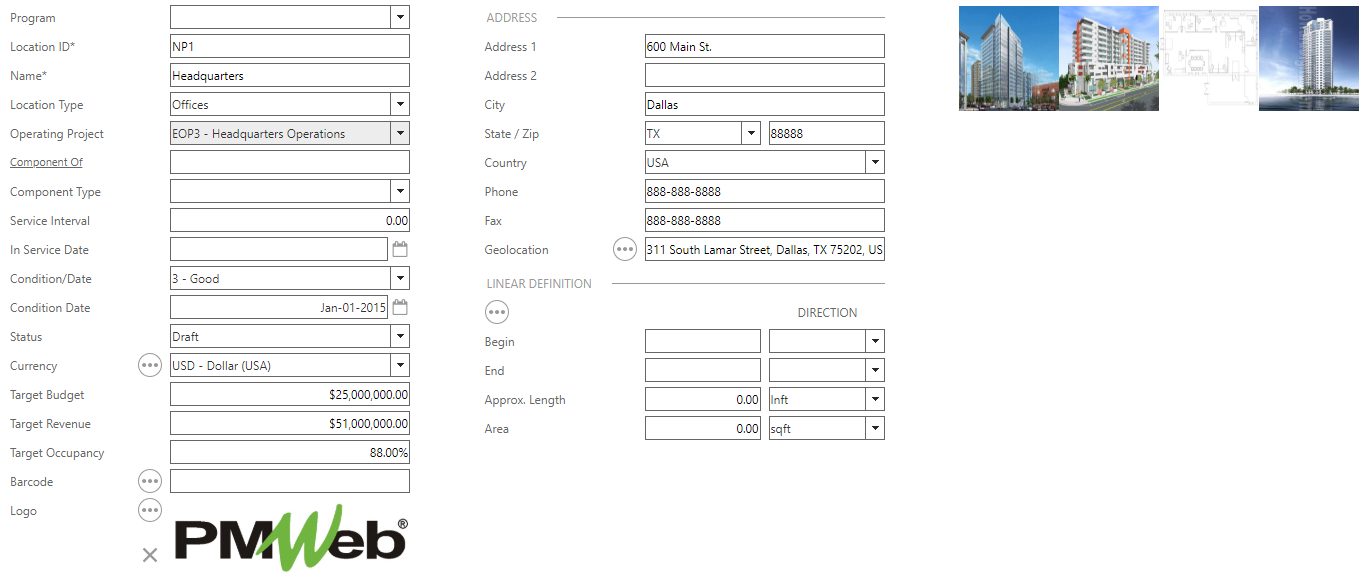Remove the PMWeb logo with X icon
The width and height of the screenshot is (1366, 586).
click(x=150, y=555)
